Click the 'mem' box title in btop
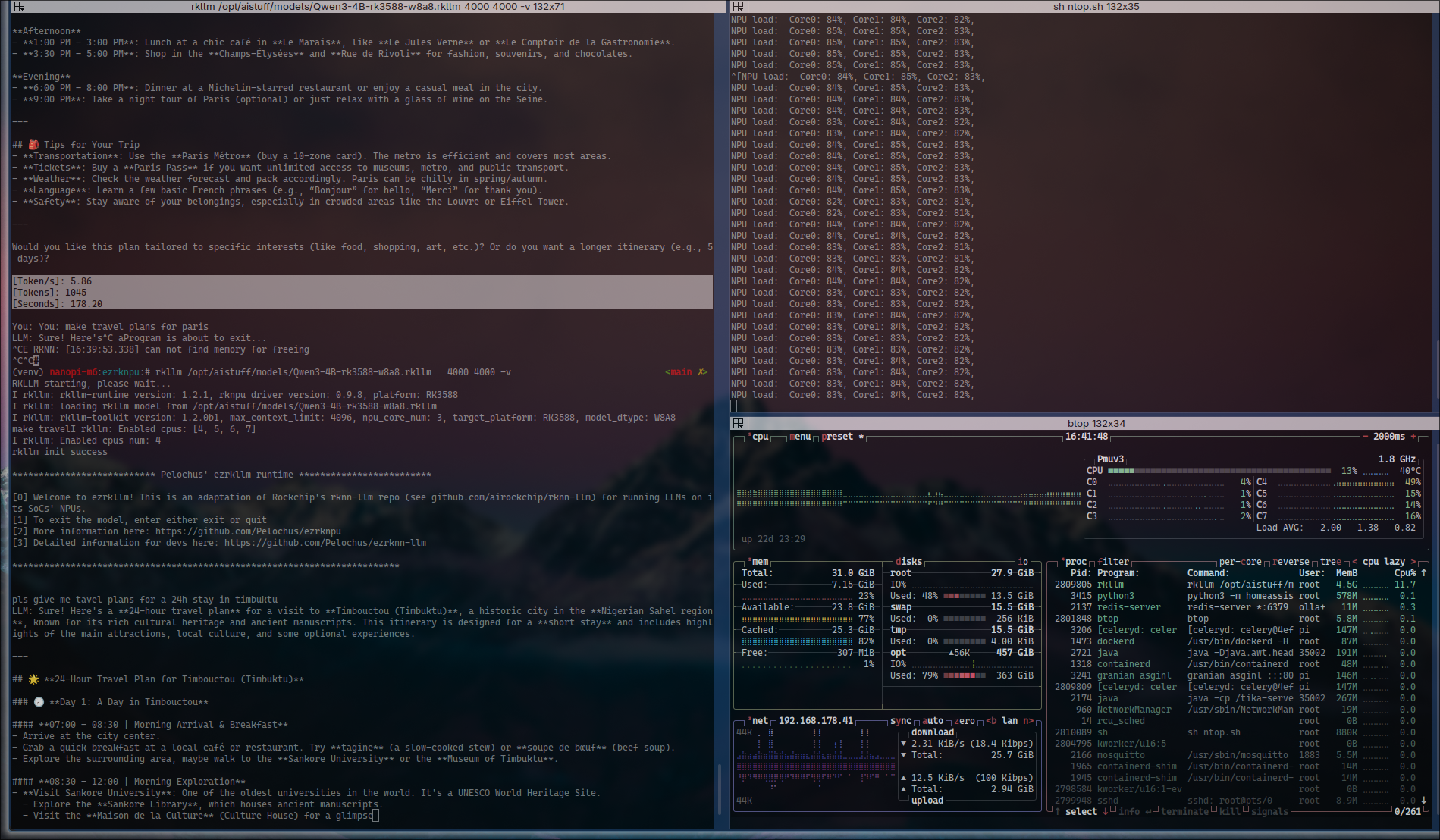 [760, 562]
